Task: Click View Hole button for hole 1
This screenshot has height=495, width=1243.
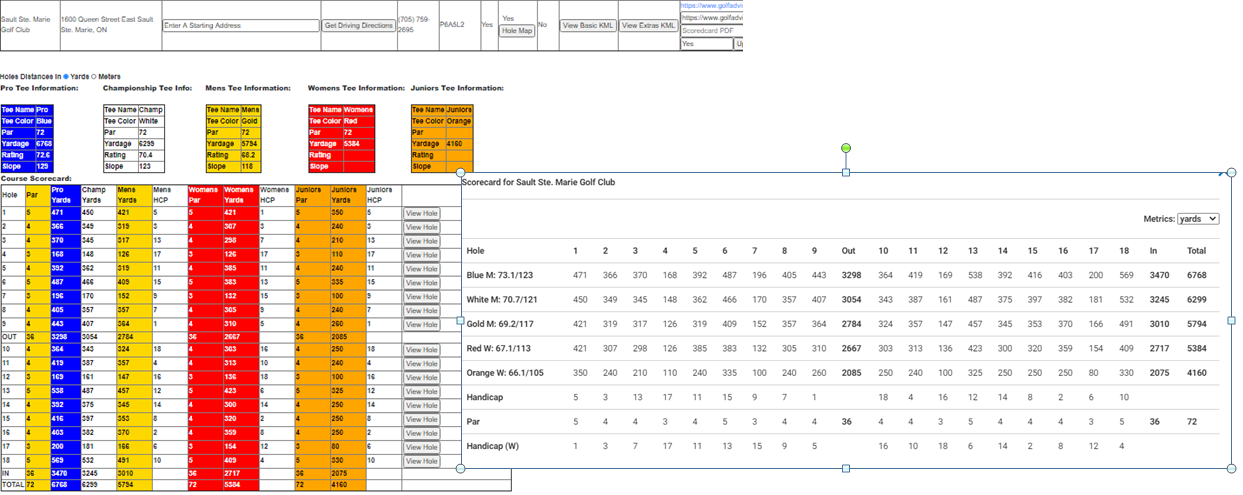Action: 421,213
